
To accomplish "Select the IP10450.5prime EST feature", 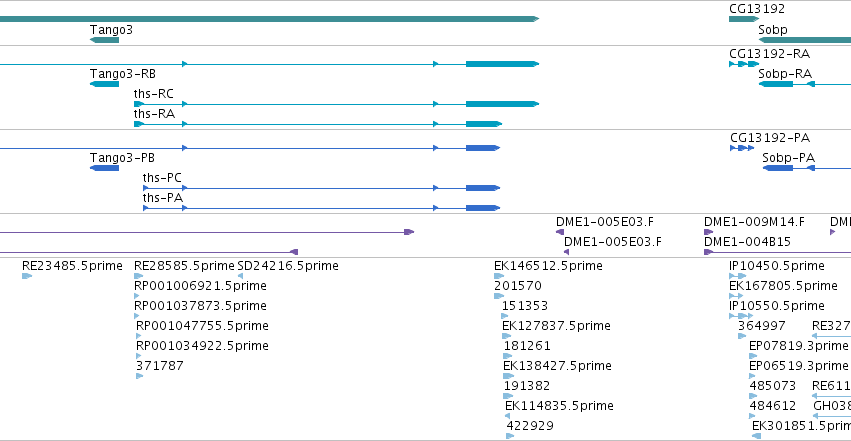I will pos(738,276).
